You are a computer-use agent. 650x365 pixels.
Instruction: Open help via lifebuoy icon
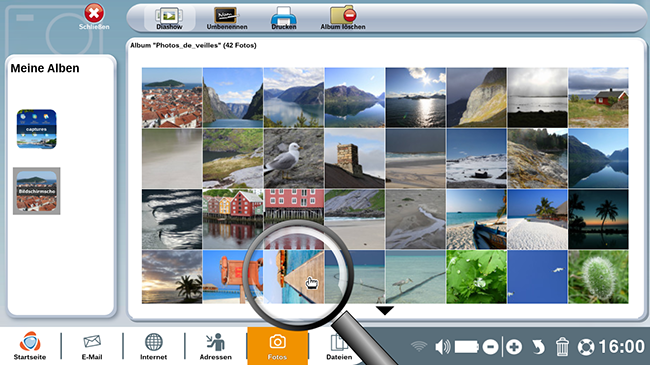(x=586, y=347)
